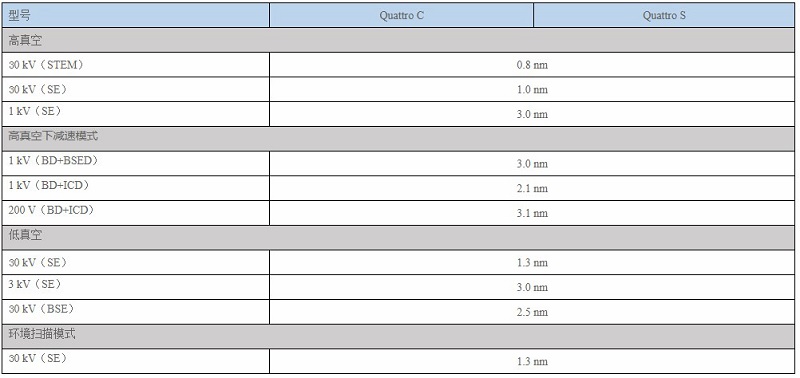Click the 环境扫描模式 section row
800x378 pixels.
tap(398, 337)
